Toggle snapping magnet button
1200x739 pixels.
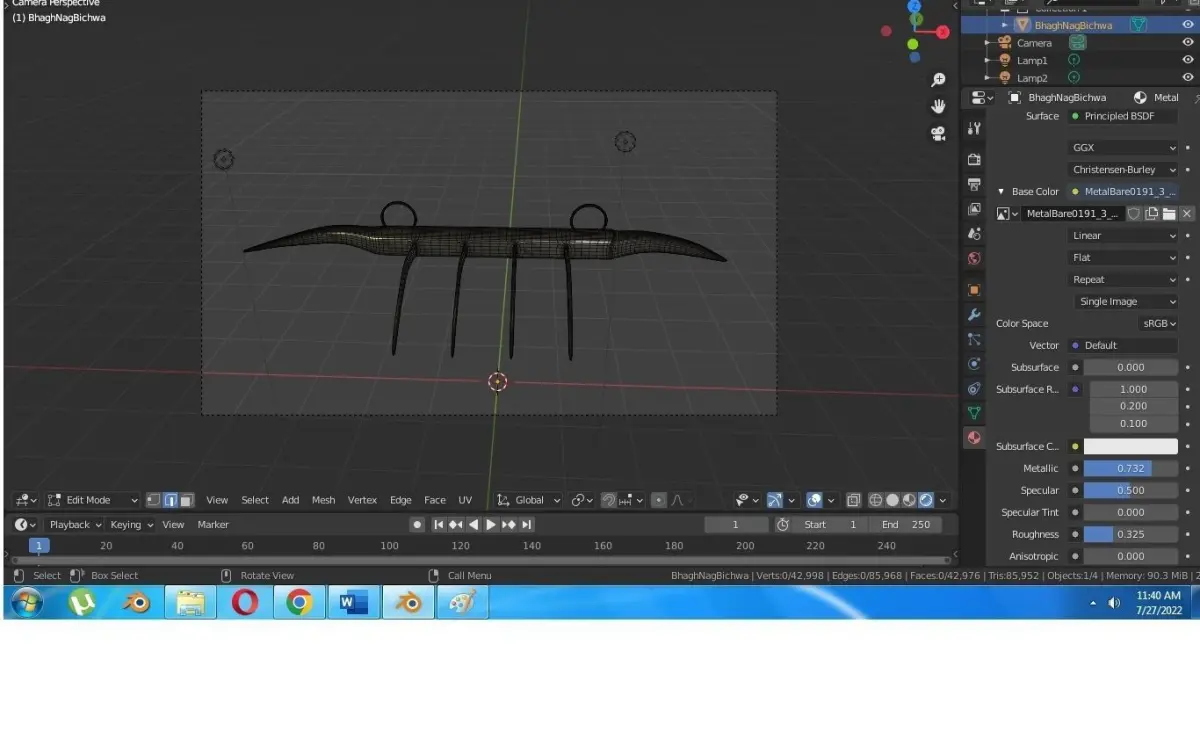tap(608, 500)
